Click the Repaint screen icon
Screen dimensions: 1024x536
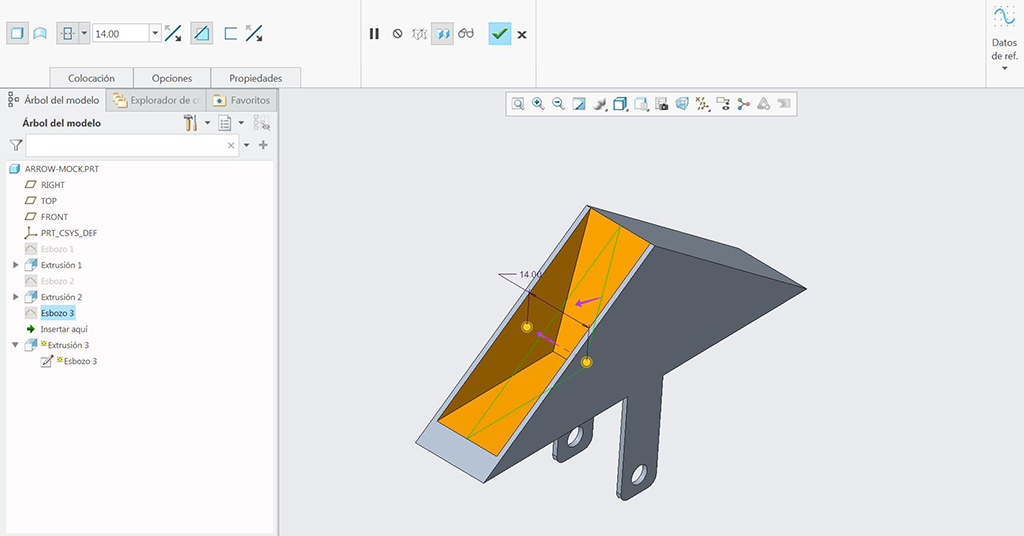pyautogui.click(x=579, y=104)
